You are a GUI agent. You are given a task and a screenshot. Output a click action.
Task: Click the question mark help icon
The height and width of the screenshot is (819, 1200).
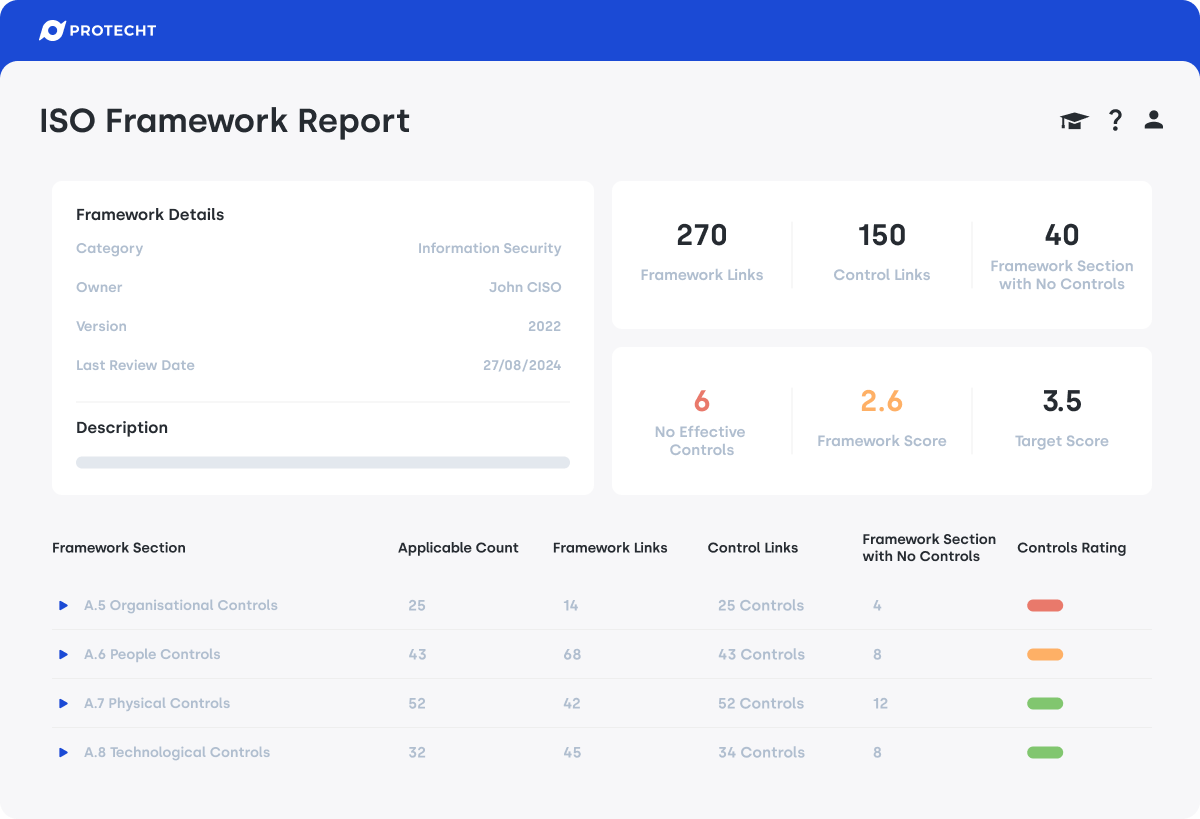[1115, 120]
